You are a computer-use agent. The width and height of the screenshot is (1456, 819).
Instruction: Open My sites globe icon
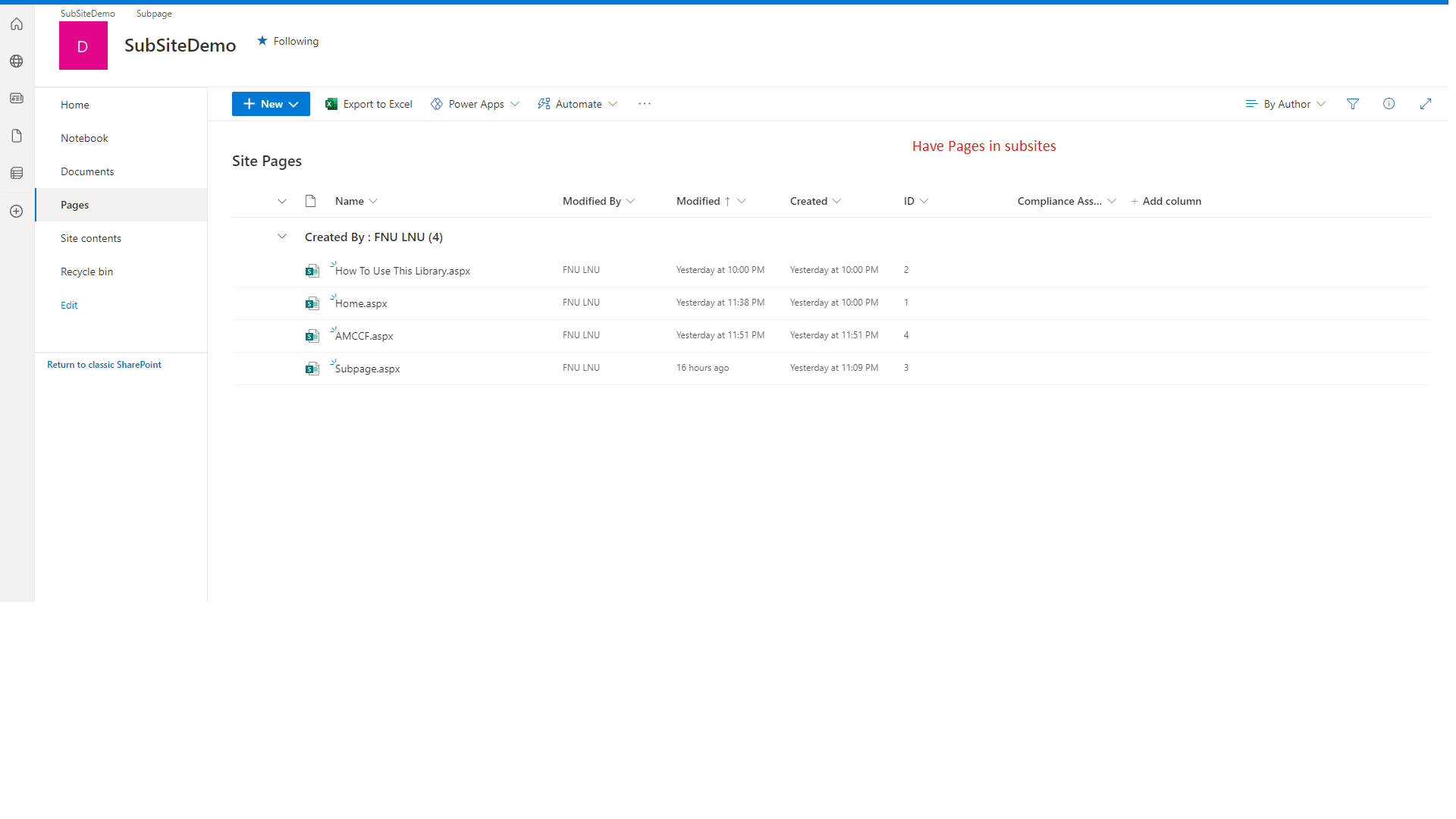[x=17, y=61]
